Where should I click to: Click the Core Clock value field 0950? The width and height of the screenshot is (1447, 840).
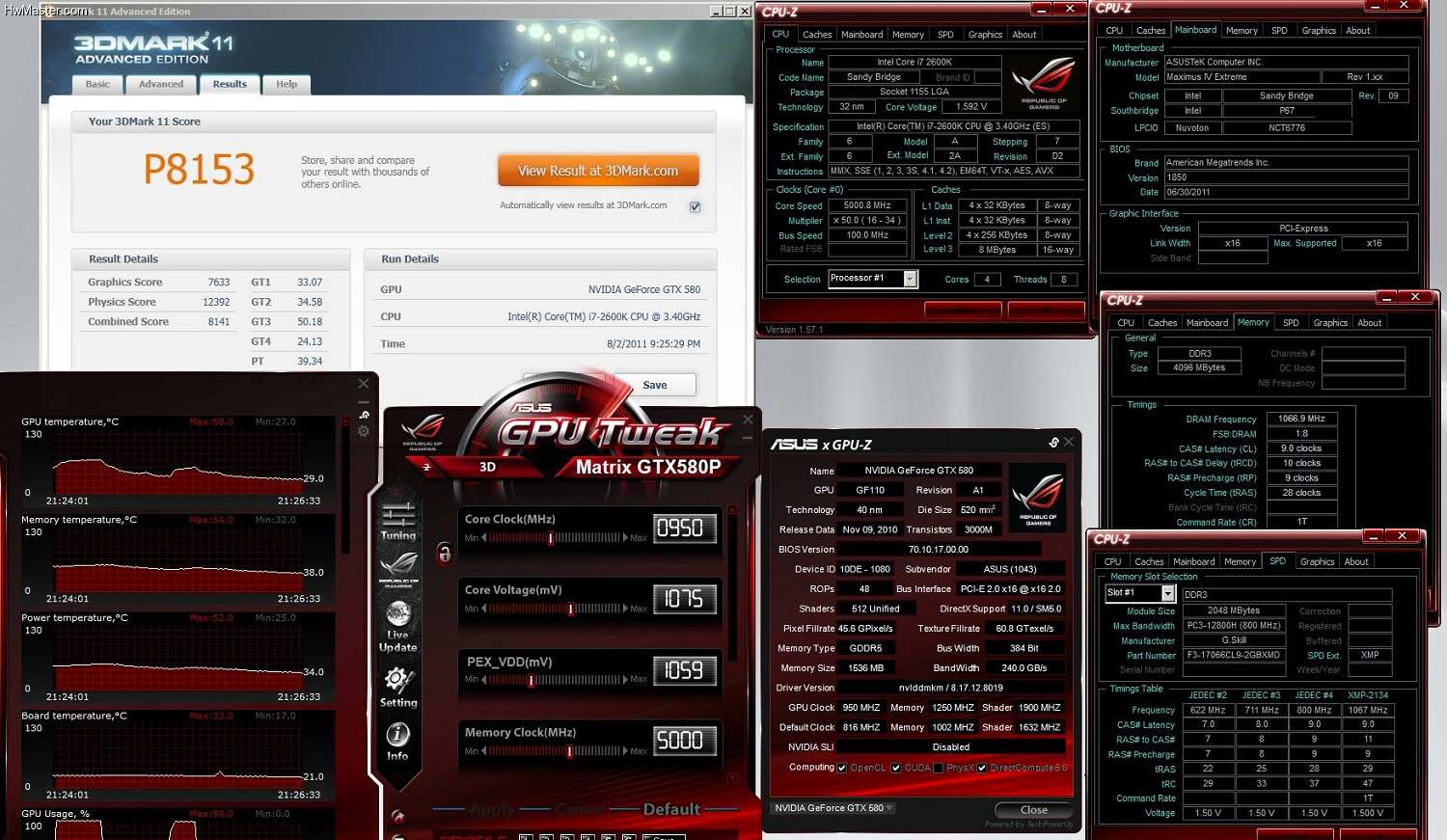pos(683,528)
